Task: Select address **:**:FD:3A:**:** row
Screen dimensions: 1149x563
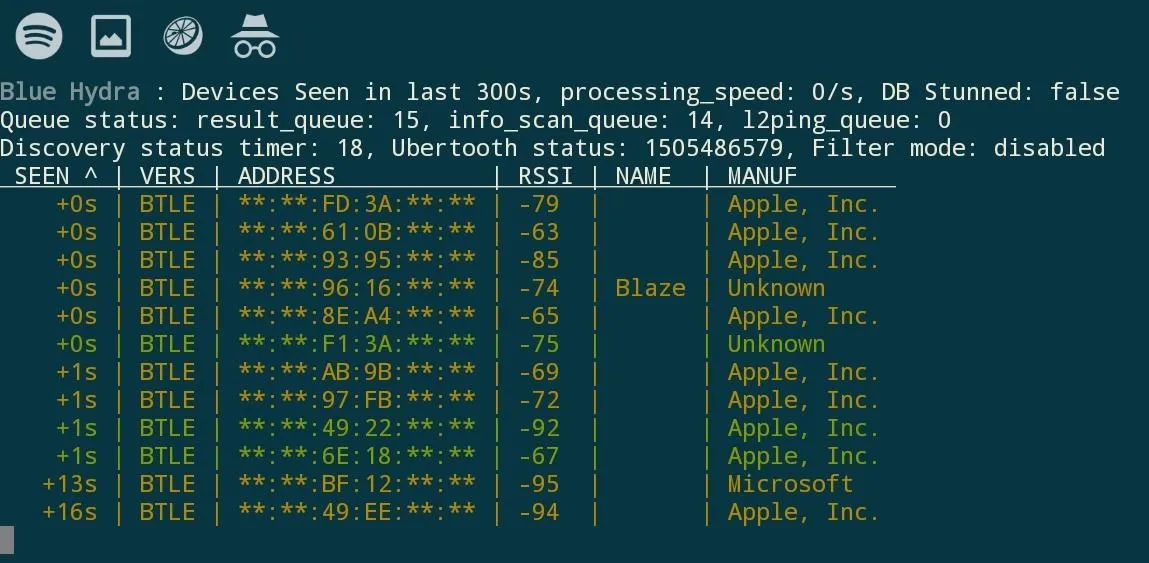Action: pyautogui.click(x=448, y=204)
